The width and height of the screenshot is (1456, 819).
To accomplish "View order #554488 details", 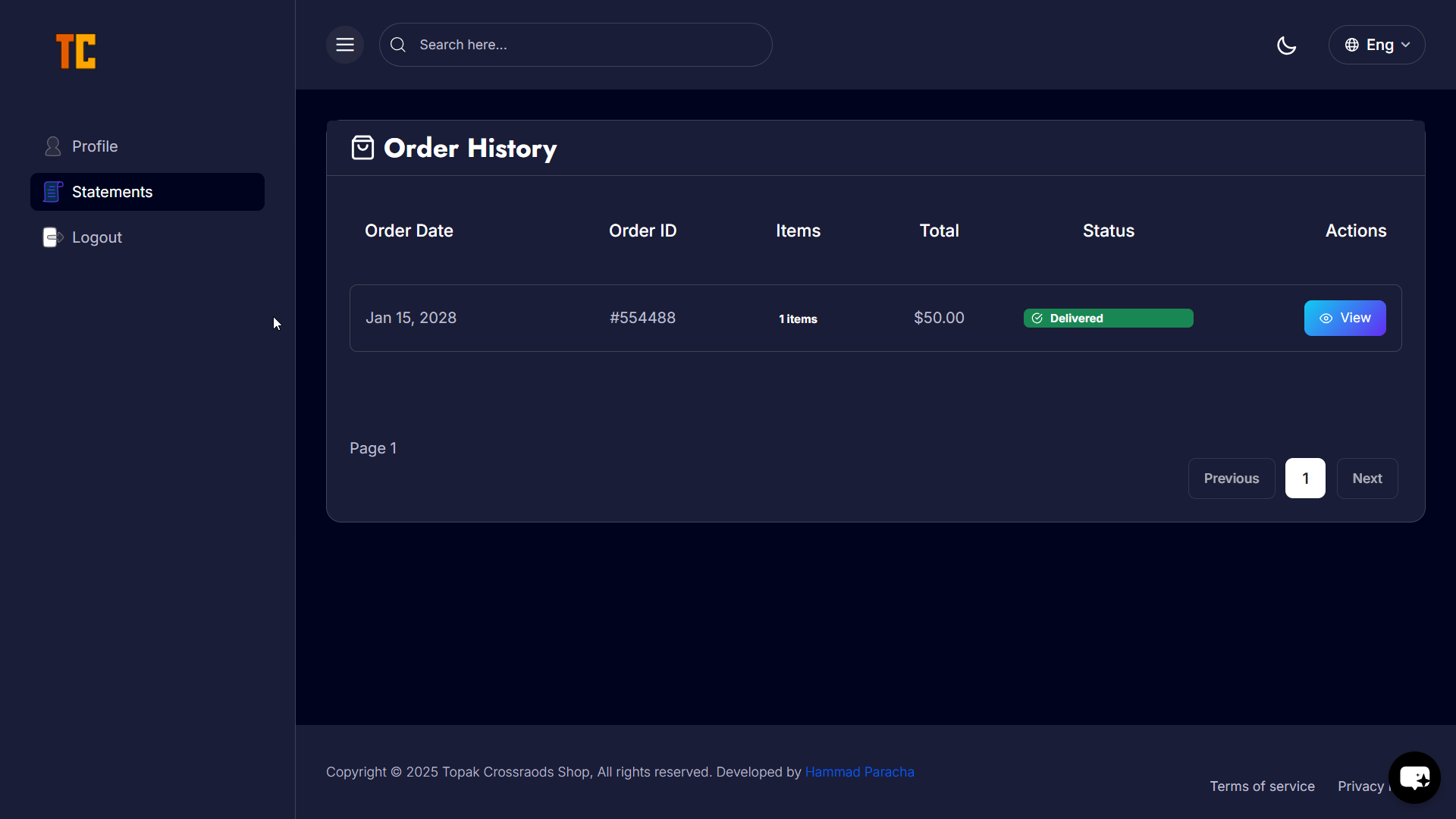I will tap(1345, 318).
